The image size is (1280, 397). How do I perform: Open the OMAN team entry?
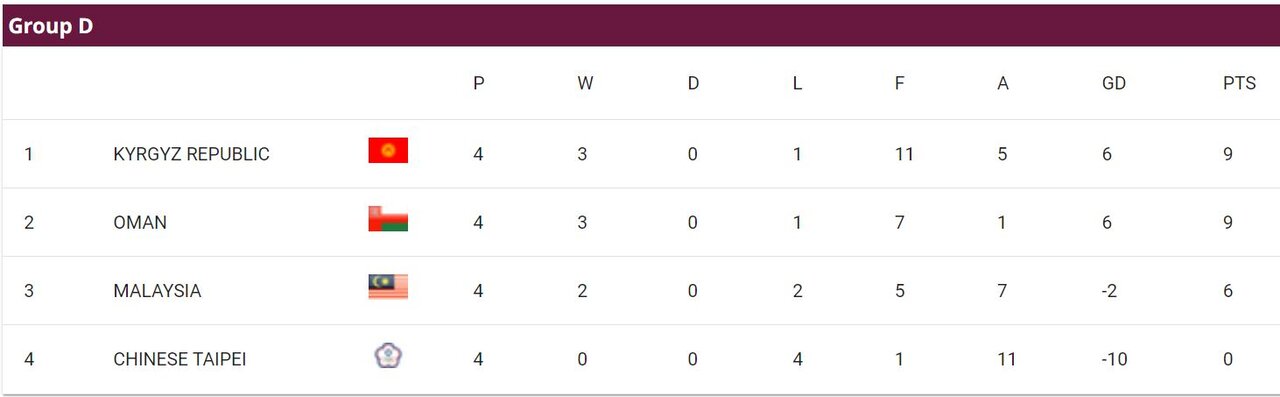[140, 222]
